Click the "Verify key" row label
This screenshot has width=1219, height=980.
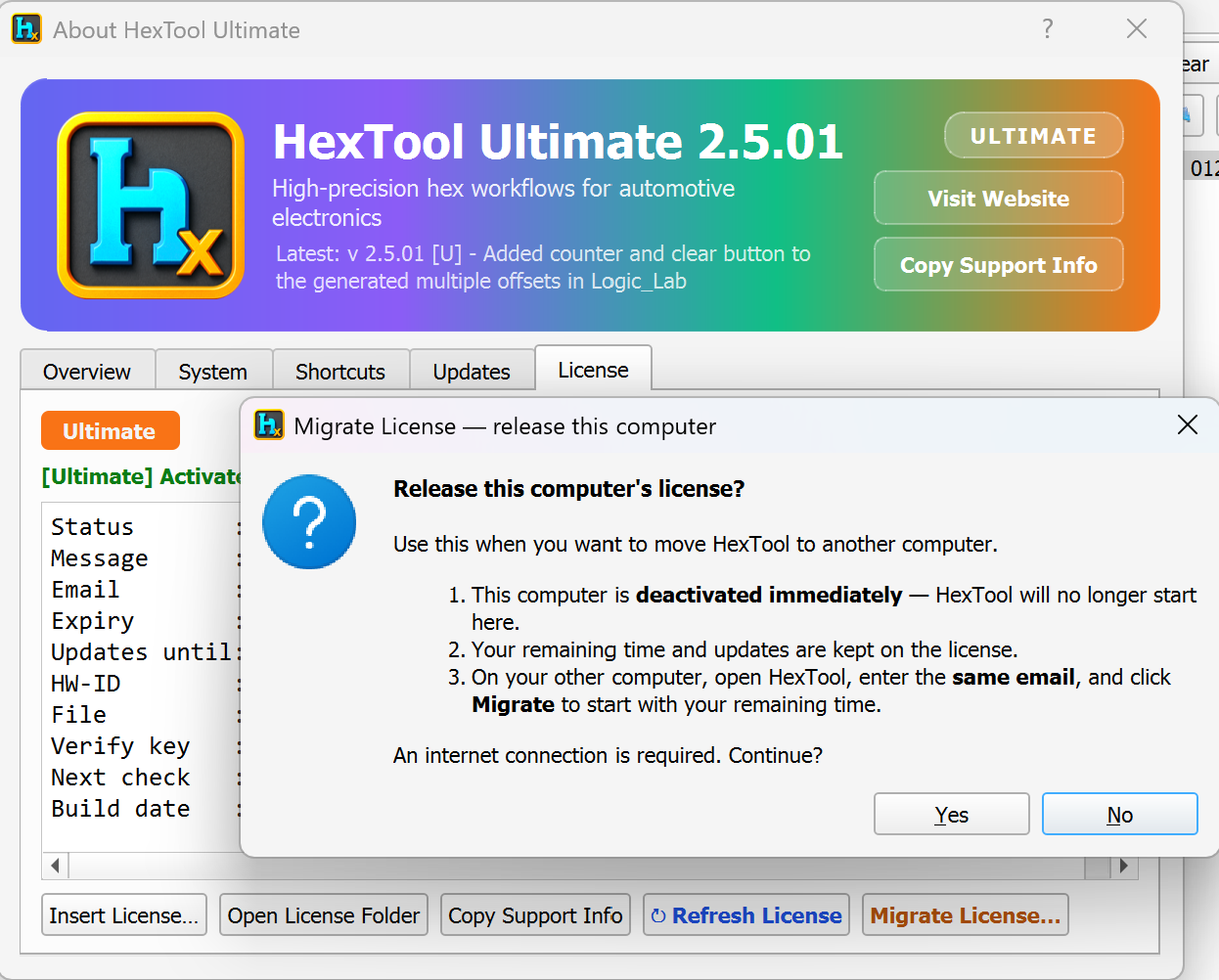[x=121, y=746]
